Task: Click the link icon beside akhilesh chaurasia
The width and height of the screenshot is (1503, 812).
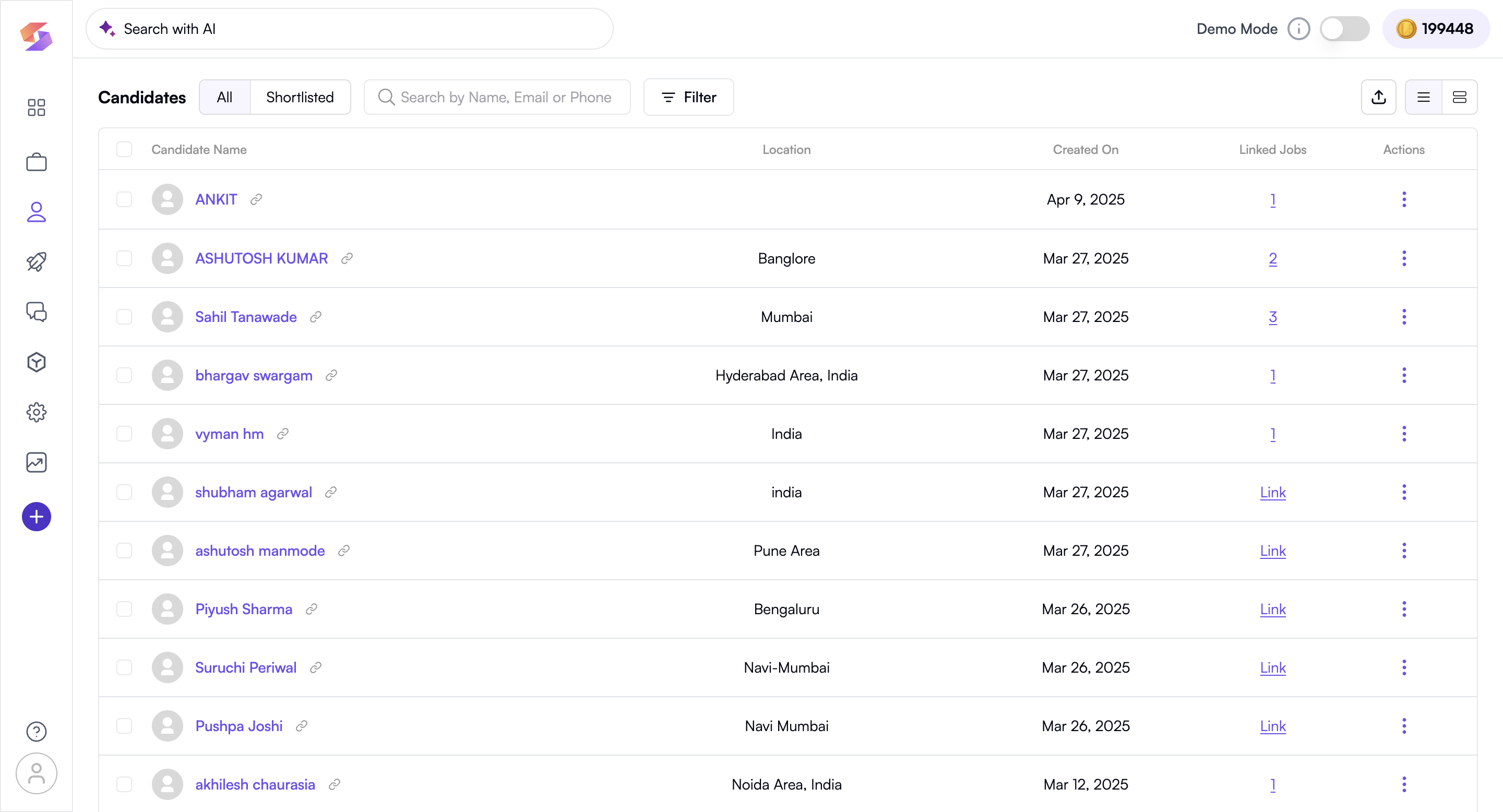Action: pyautogui.click(x=335, y=784)
